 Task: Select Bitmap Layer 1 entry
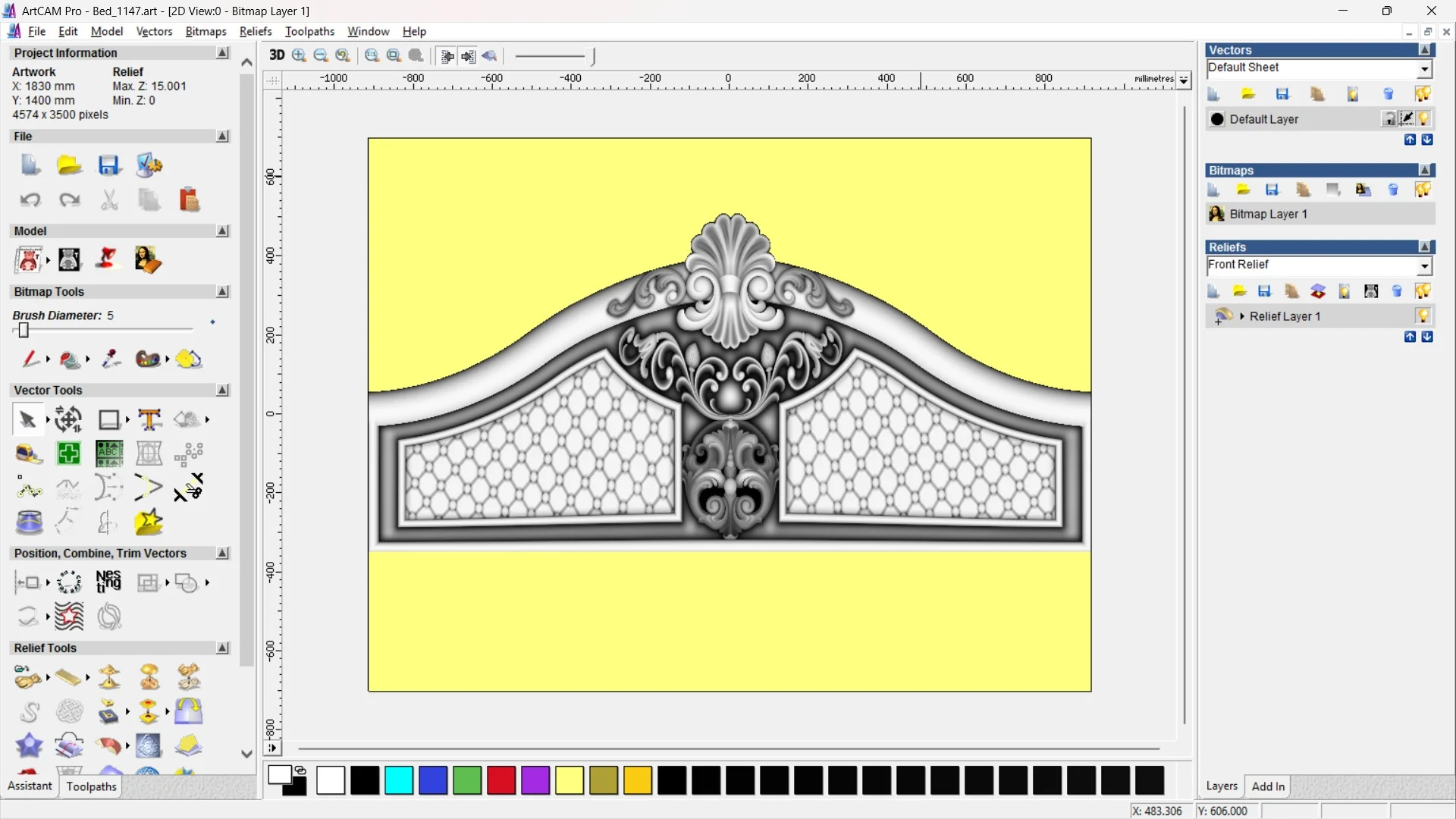click(1268, 214)
